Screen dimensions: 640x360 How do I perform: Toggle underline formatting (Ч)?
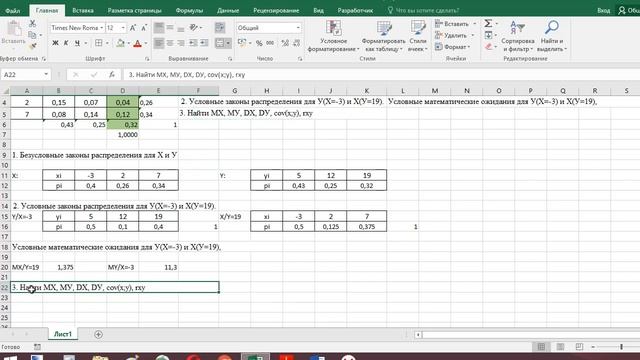(x=77, y=43)
